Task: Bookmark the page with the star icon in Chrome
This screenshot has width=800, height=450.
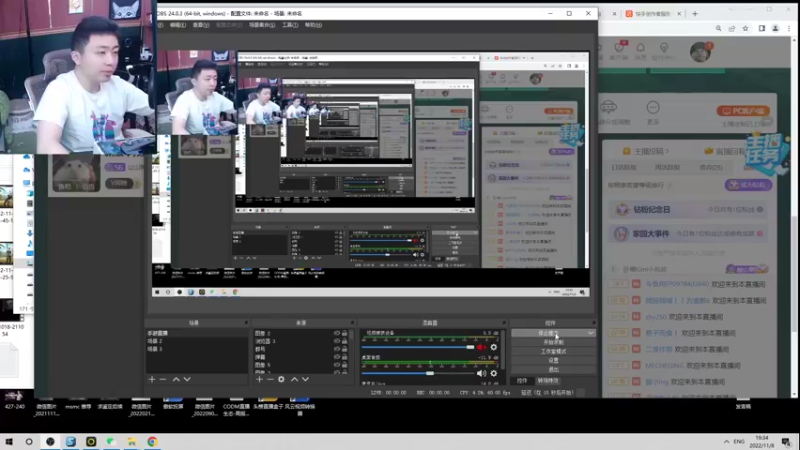Action: pyautogui.click(x=745, y=29)
